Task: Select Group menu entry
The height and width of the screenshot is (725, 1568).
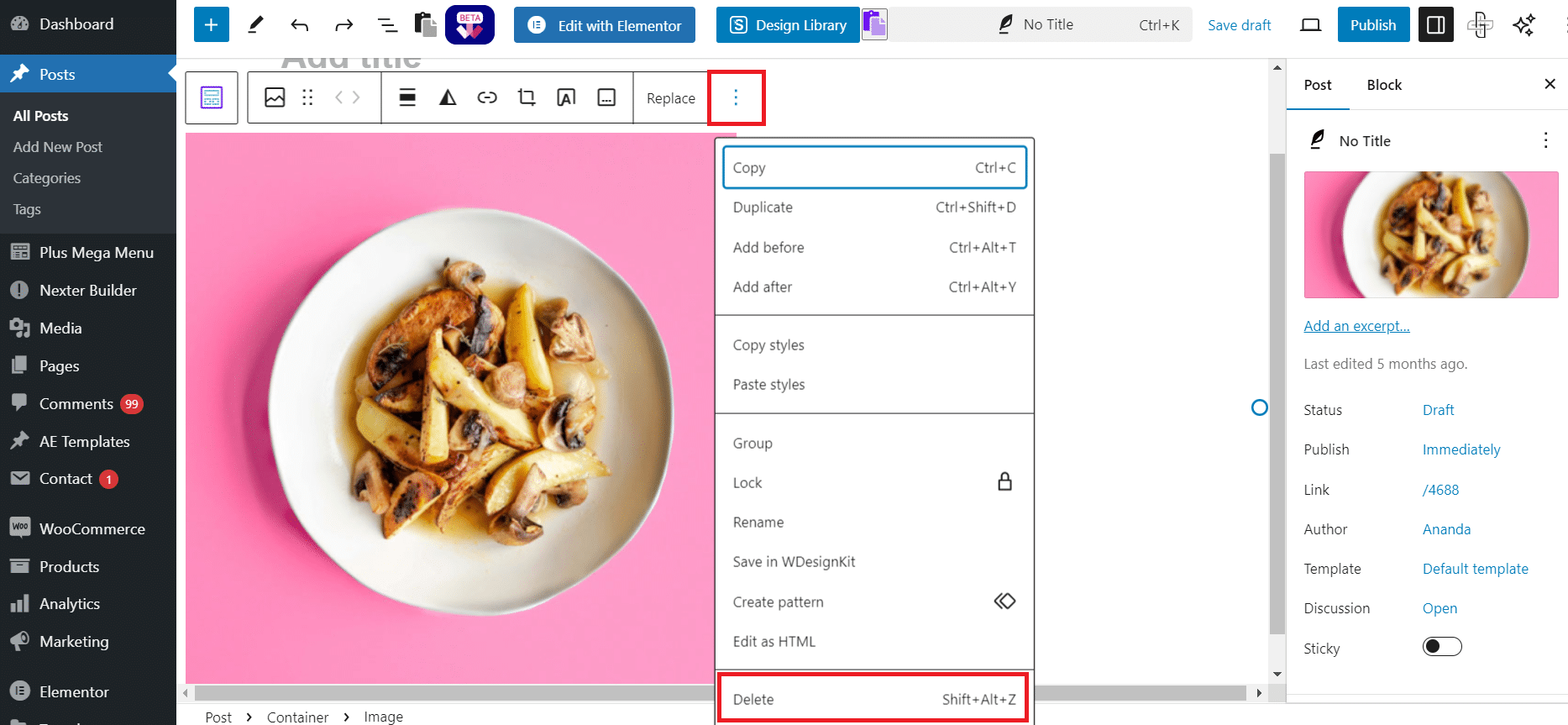Action: pyautogui.click(x=874, y=444)
